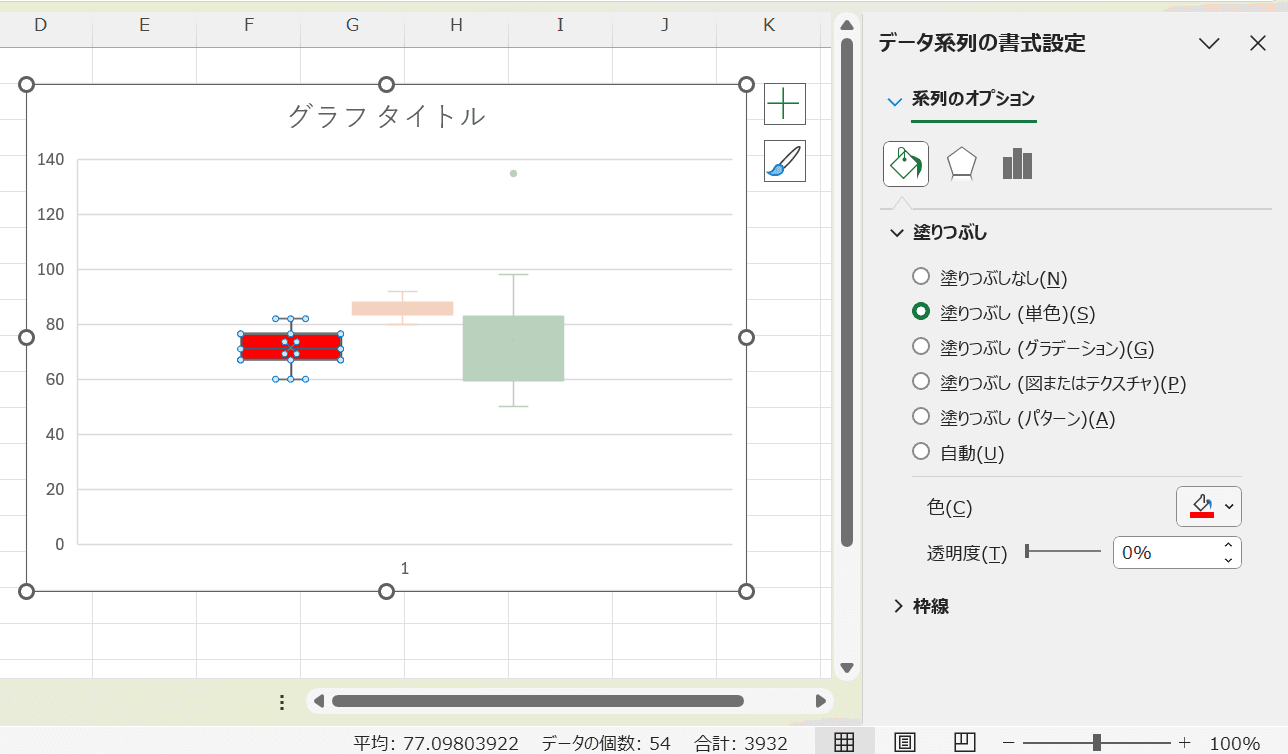The height and width of the screenshot is (754, 1288).
Task: Close the データ系列の書式設定 pane
Action: tap(1258, 43)
